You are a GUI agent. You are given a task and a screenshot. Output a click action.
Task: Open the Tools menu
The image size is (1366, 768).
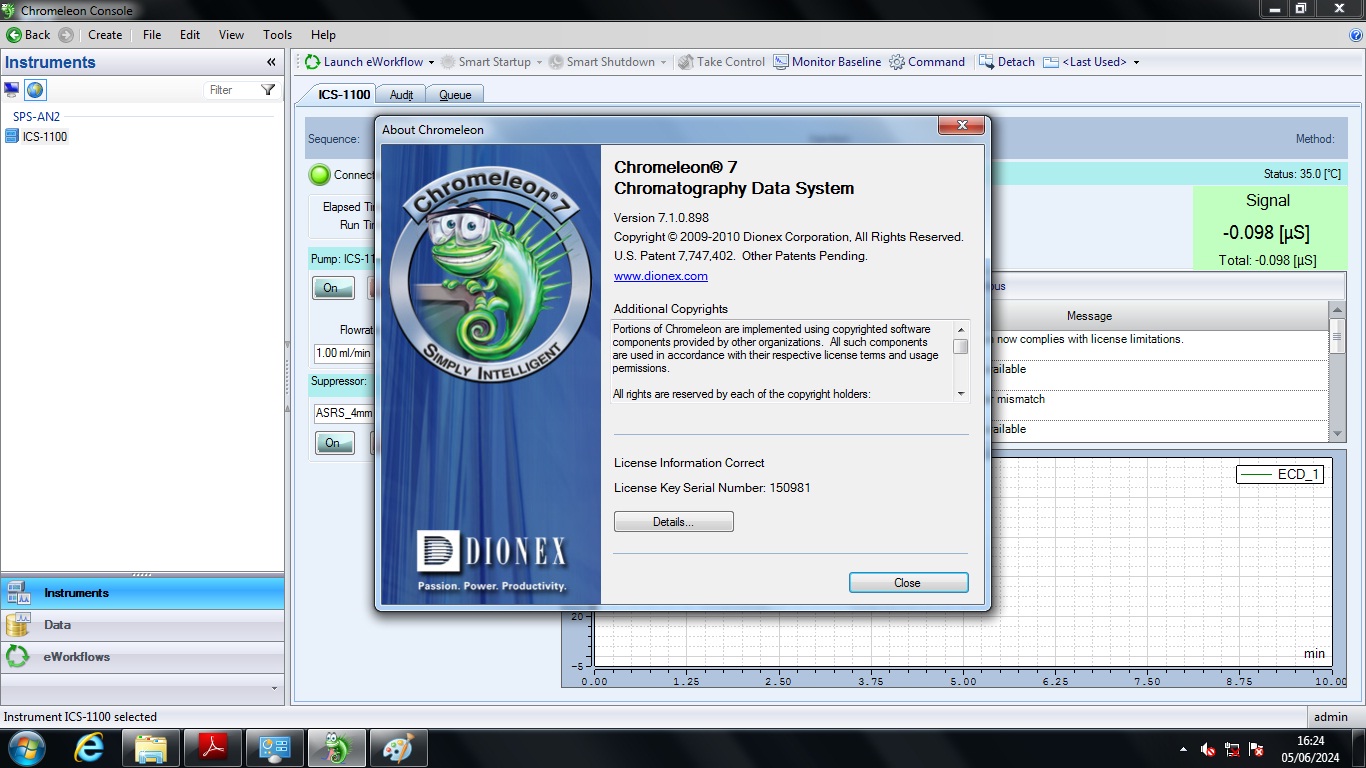point(277,34)
